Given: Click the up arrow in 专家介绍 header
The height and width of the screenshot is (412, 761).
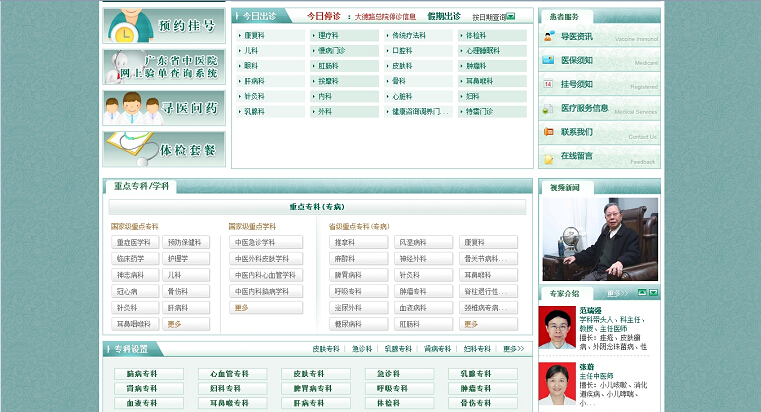Looking at the screenshot, I should coord(641,293).
